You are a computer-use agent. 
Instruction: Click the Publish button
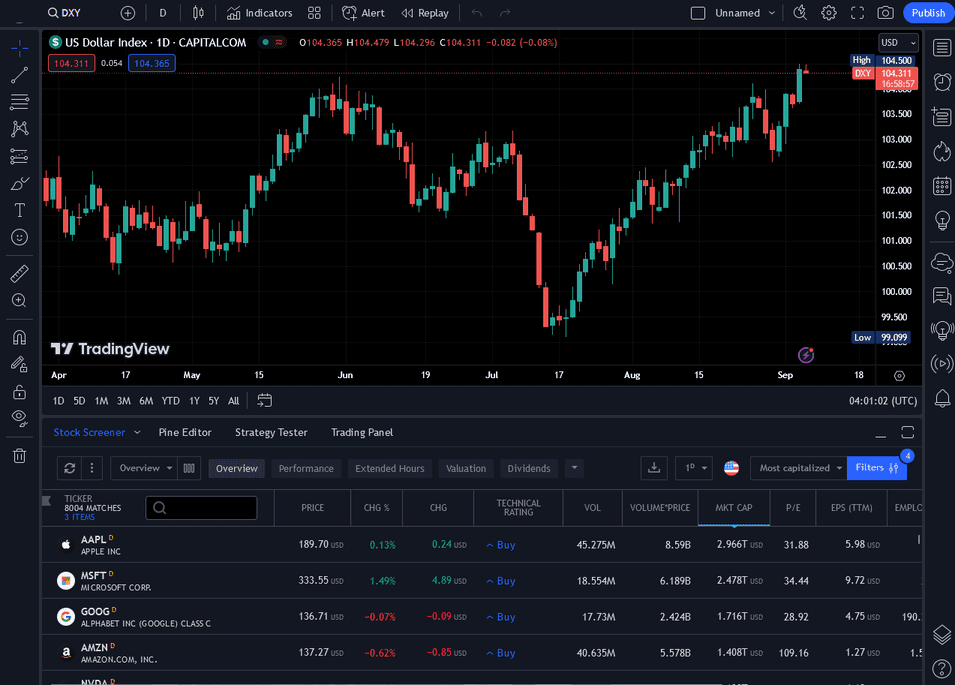(927, 13)
